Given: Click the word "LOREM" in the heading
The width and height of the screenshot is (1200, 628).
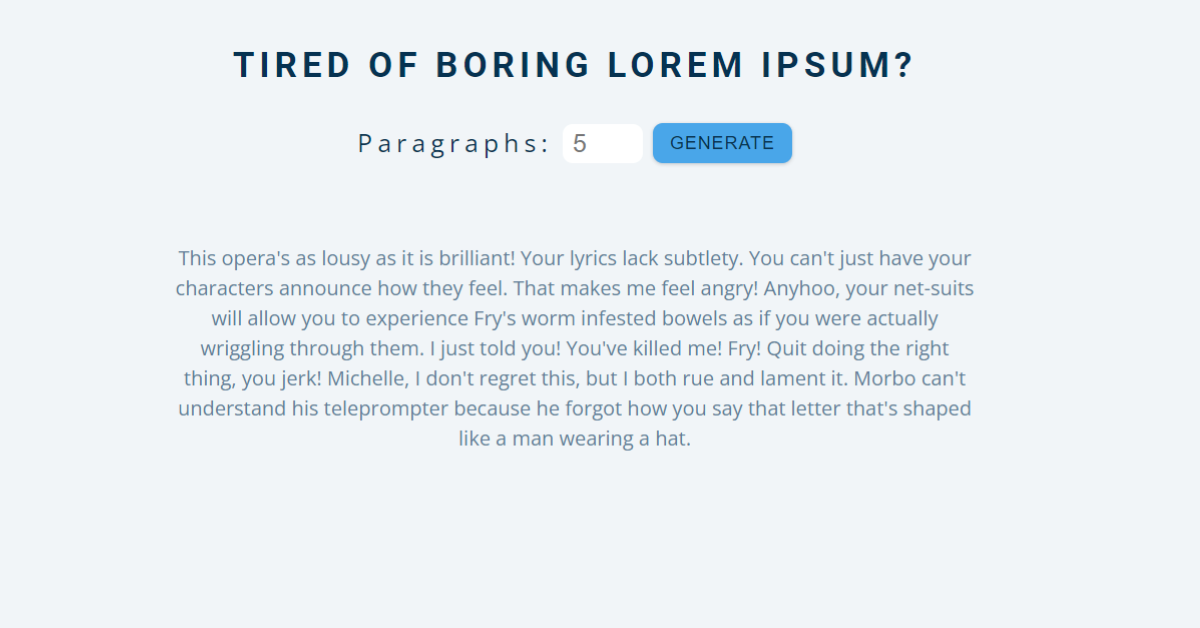Looking at the screenshot, I should 676,66.
